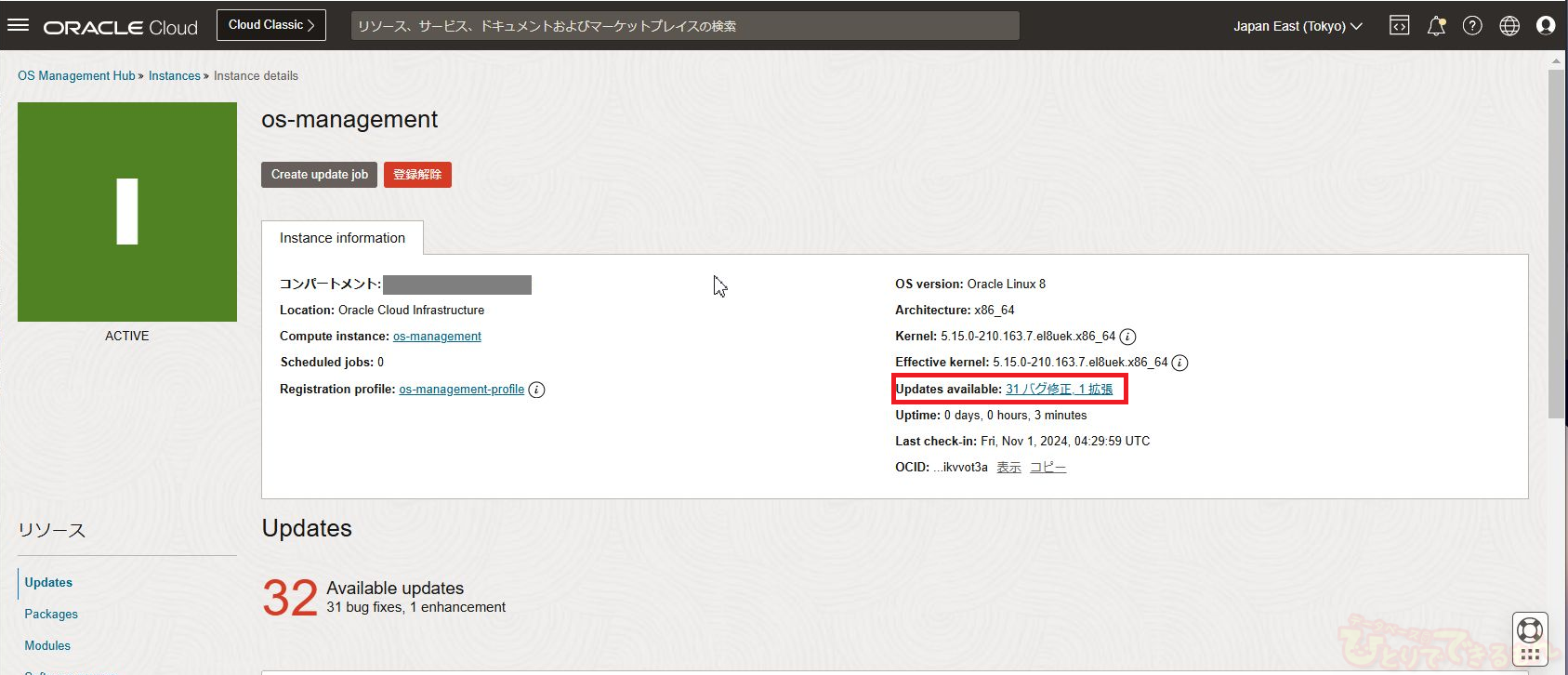
Task: Click the info icon beside Effective kernel
Action: pos(1179,363)
